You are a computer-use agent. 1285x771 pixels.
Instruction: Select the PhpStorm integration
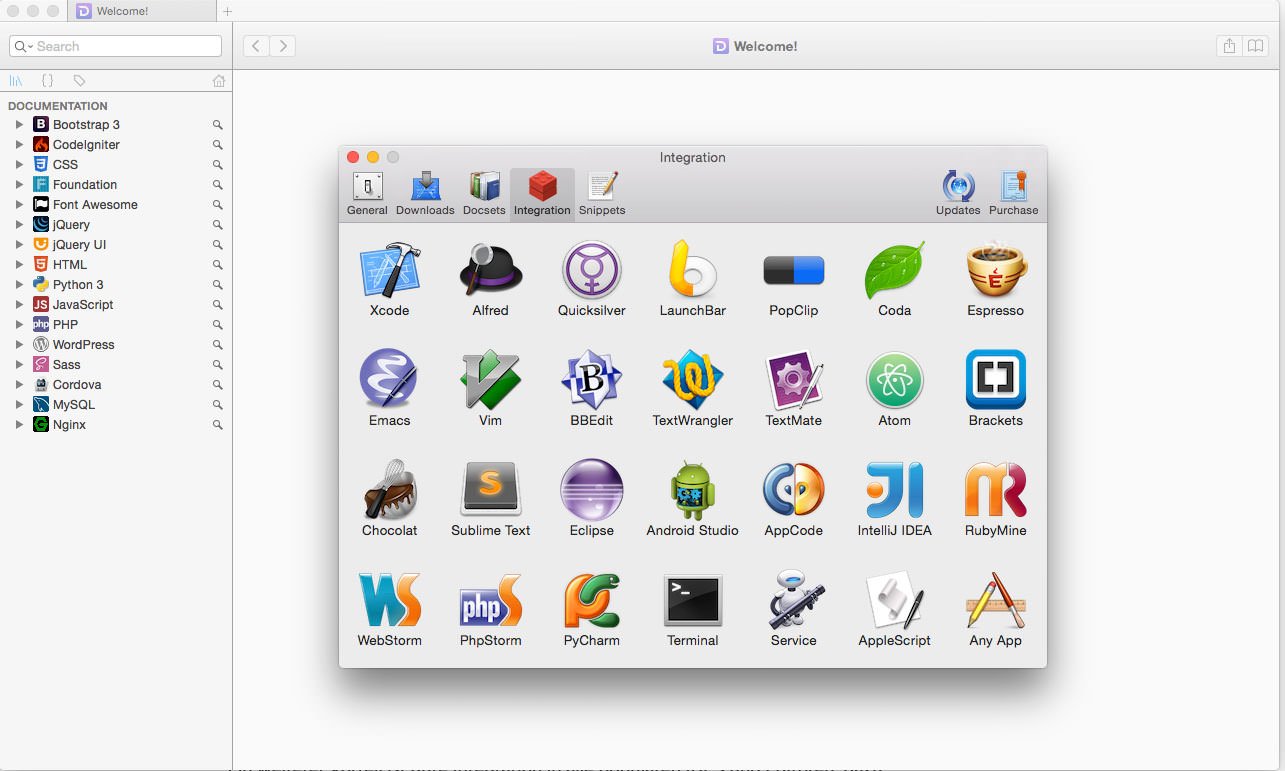pos(490,599)
